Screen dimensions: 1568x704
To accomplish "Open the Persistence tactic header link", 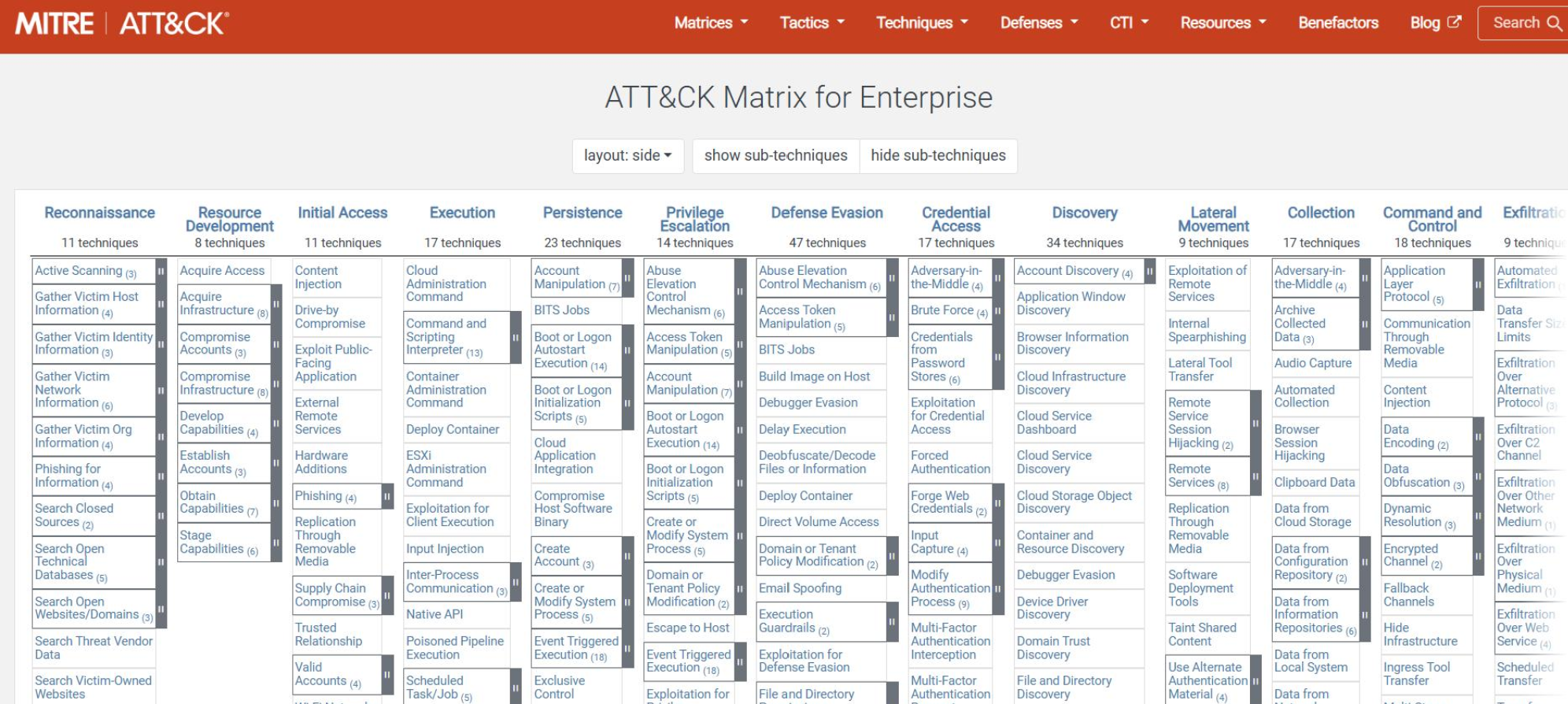I will (582, 213).
